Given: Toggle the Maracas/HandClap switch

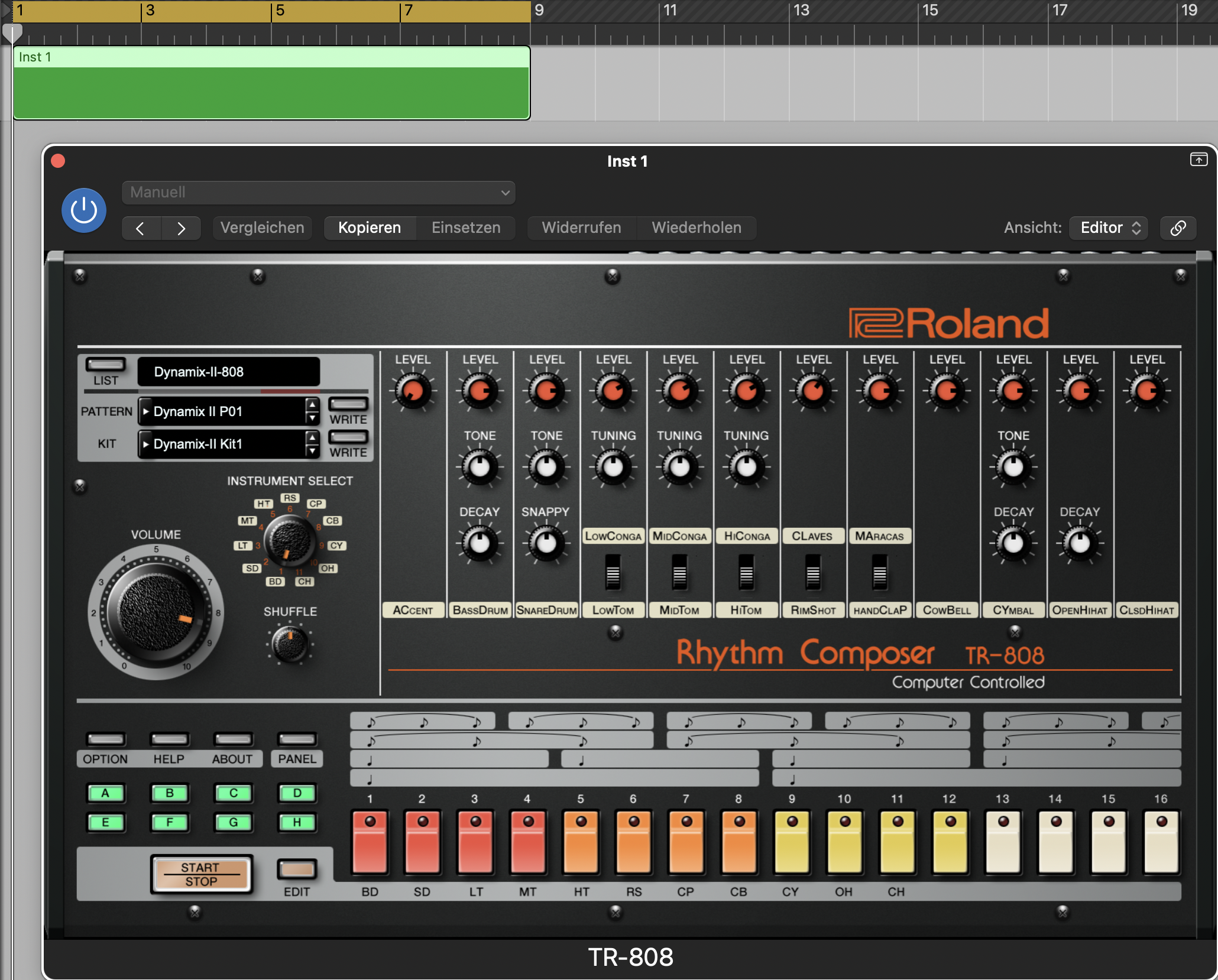Looking at the screenshot, I should pyautogui.click(x=880, y=572).
